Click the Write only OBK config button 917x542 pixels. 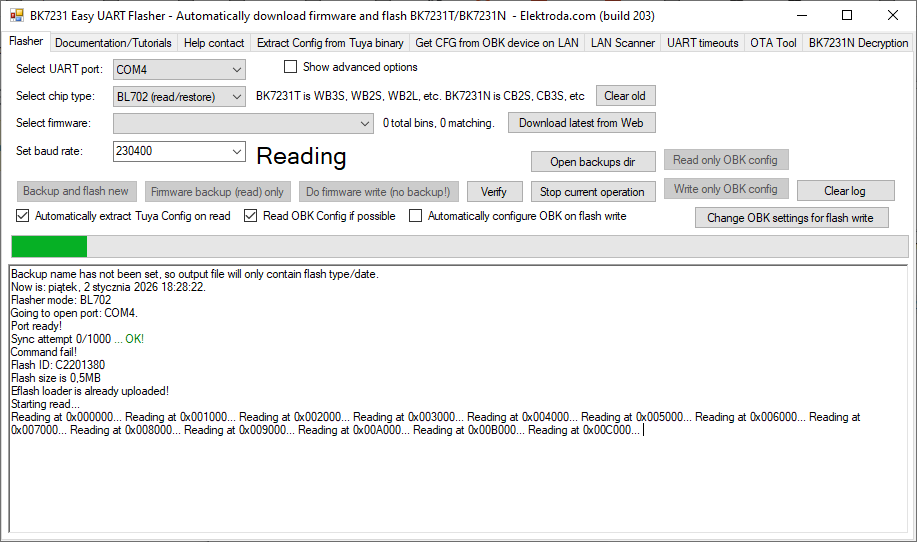[725, 189]
